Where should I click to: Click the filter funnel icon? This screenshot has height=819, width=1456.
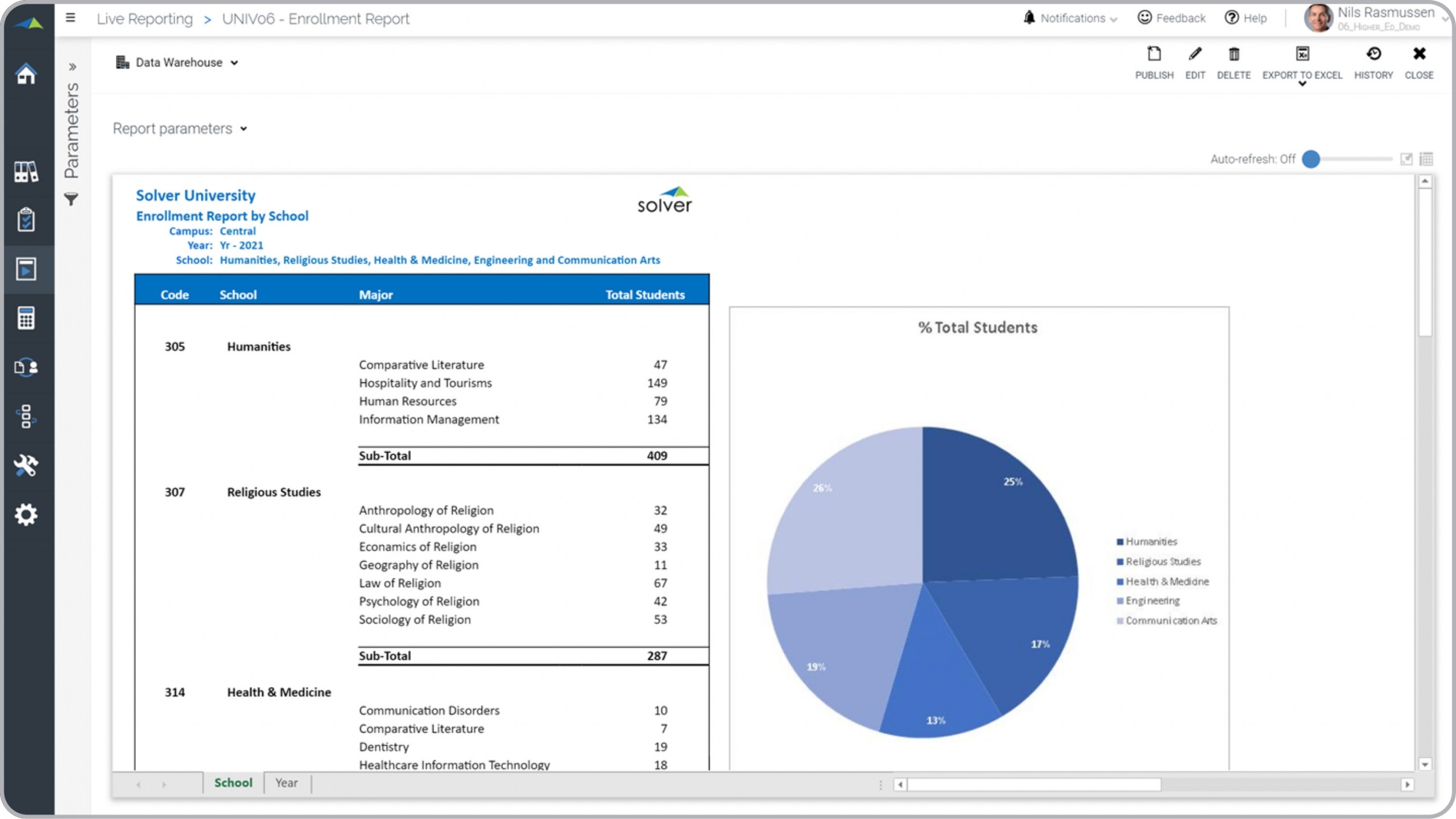pos(71,200)
